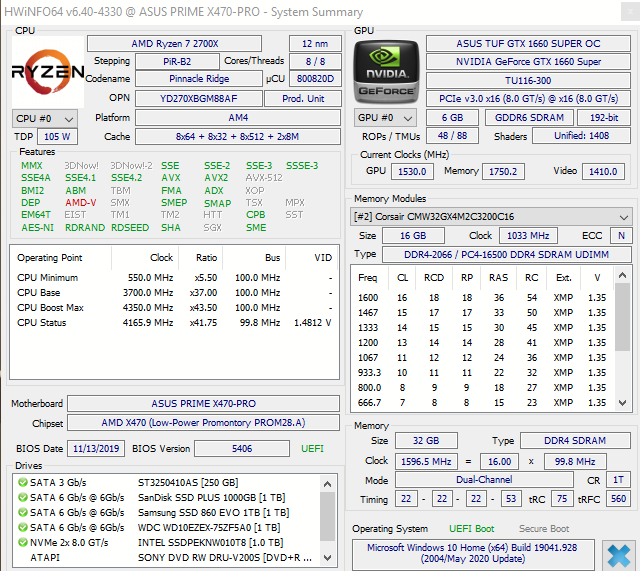Click the RAS column header in memory table

pos(498,278)
